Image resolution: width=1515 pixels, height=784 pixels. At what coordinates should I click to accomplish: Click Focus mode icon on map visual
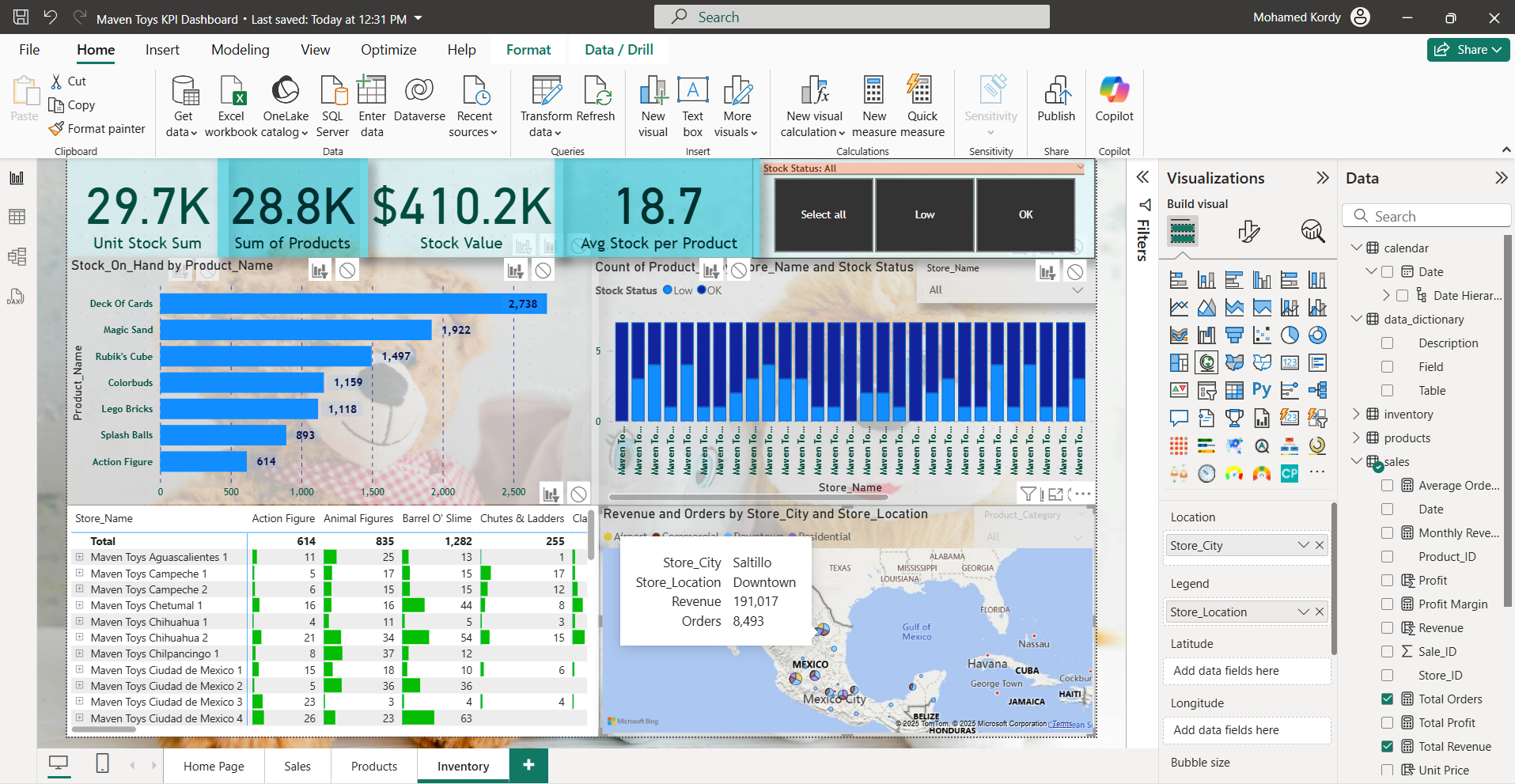1055,494
